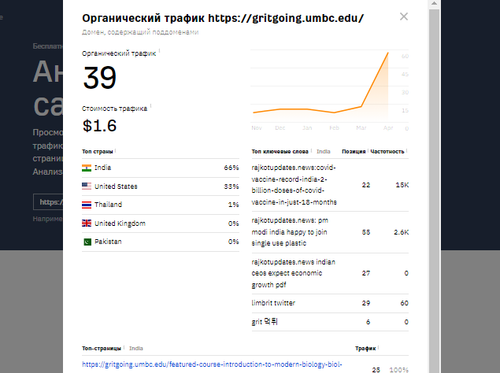Click the Apr peak point on traffic chart
500x373 pixels.
point(388,53)
